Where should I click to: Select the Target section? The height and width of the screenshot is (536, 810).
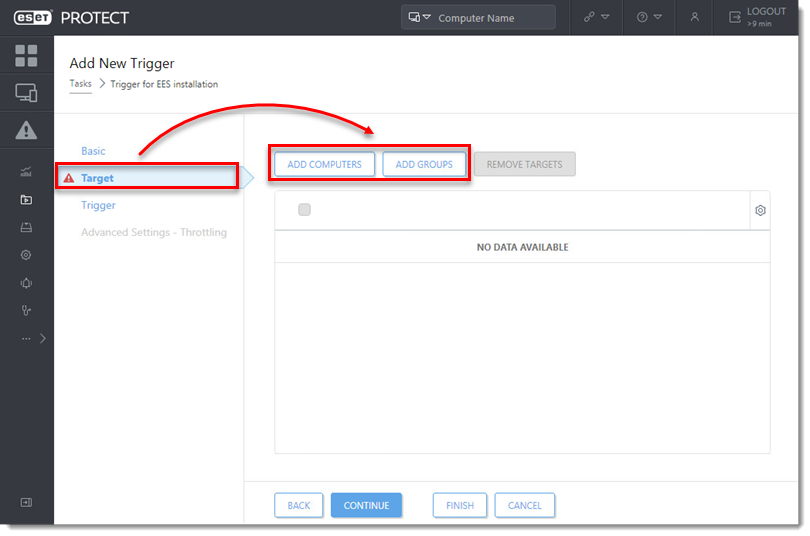[147, 178]
